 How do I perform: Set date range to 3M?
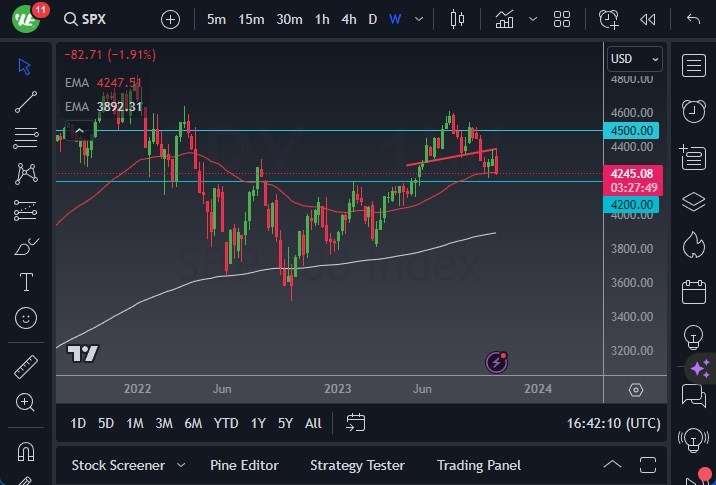click(164, 423)
